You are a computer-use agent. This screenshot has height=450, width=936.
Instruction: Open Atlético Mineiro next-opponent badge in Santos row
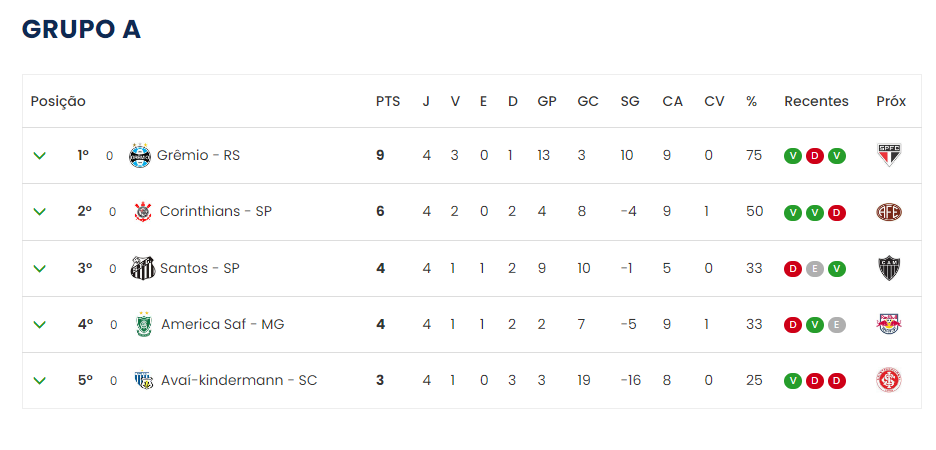click(889, 268)
